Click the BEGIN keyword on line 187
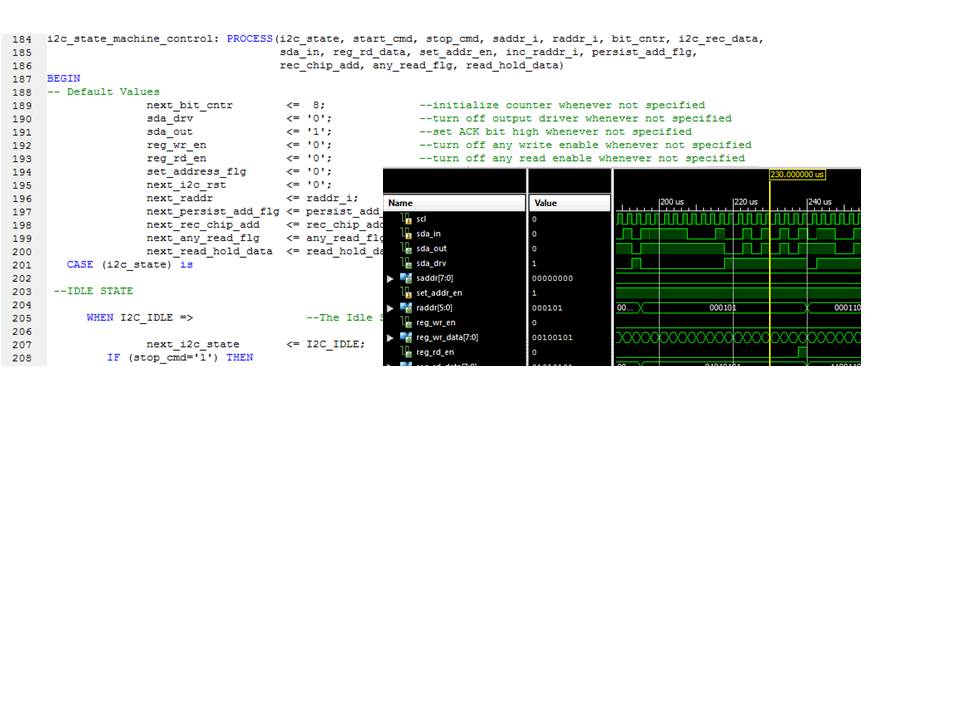Image resolution: width=960 pixels, height=720 pixels. point(63,78)
